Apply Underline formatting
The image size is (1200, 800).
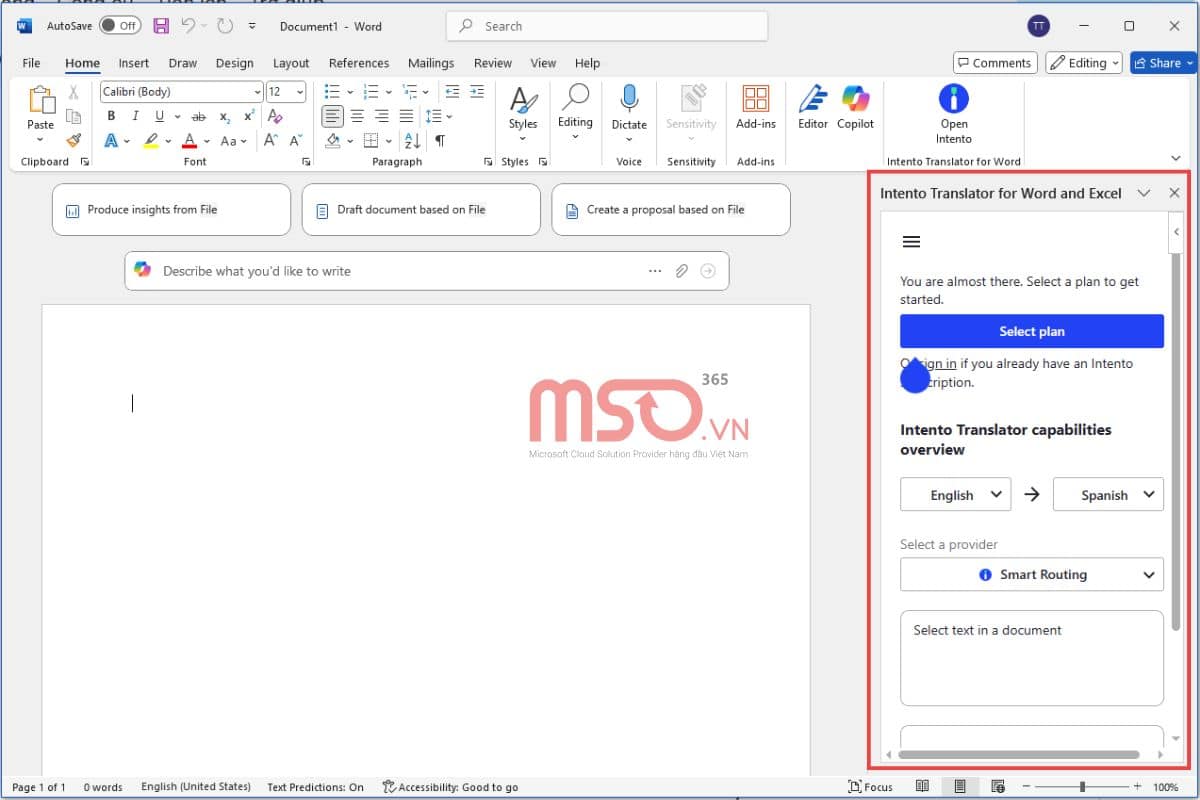click(x=159, y=116)
